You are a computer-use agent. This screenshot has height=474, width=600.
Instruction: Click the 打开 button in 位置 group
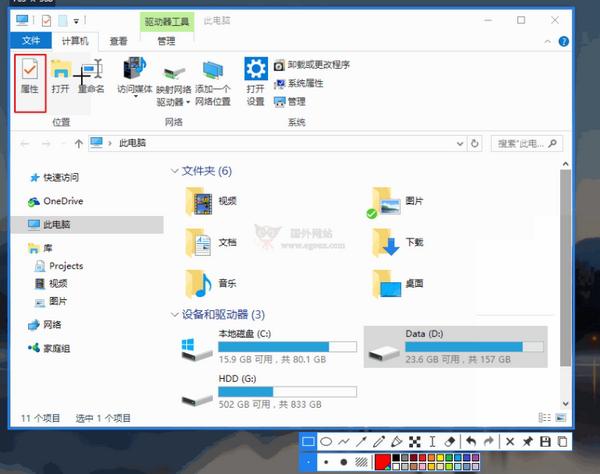60,77
